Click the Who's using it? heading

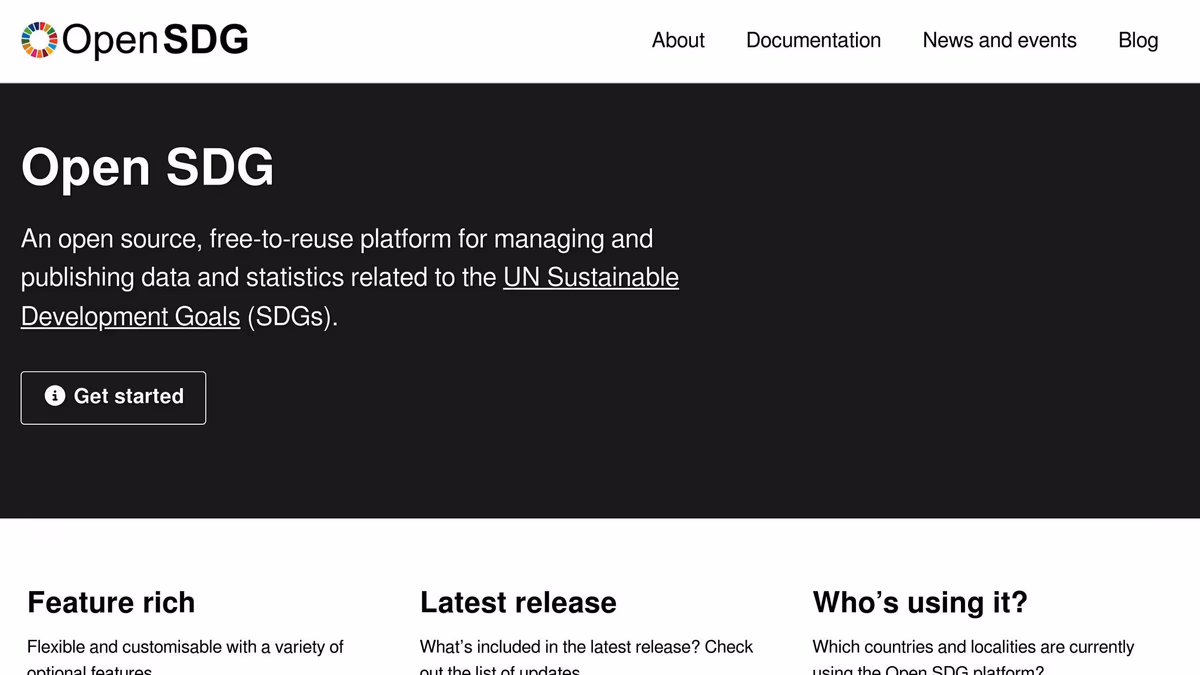(920, 602)
